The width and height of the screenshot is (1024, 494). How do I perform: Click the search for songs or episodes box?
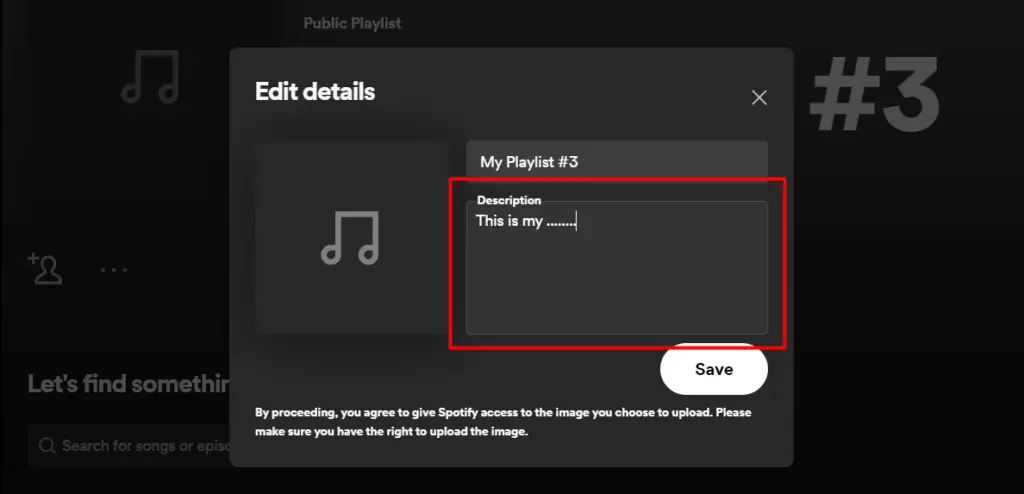point(129,446)
